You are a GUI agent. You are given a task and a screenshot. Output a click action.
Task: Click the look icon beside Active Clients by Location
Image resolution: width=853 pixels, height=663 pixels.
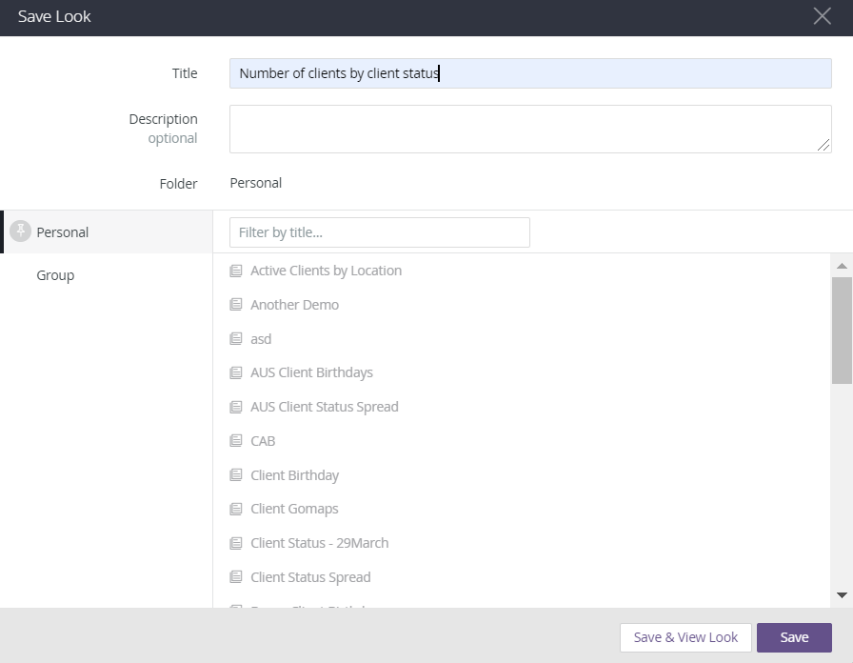(x=236, y=271)
